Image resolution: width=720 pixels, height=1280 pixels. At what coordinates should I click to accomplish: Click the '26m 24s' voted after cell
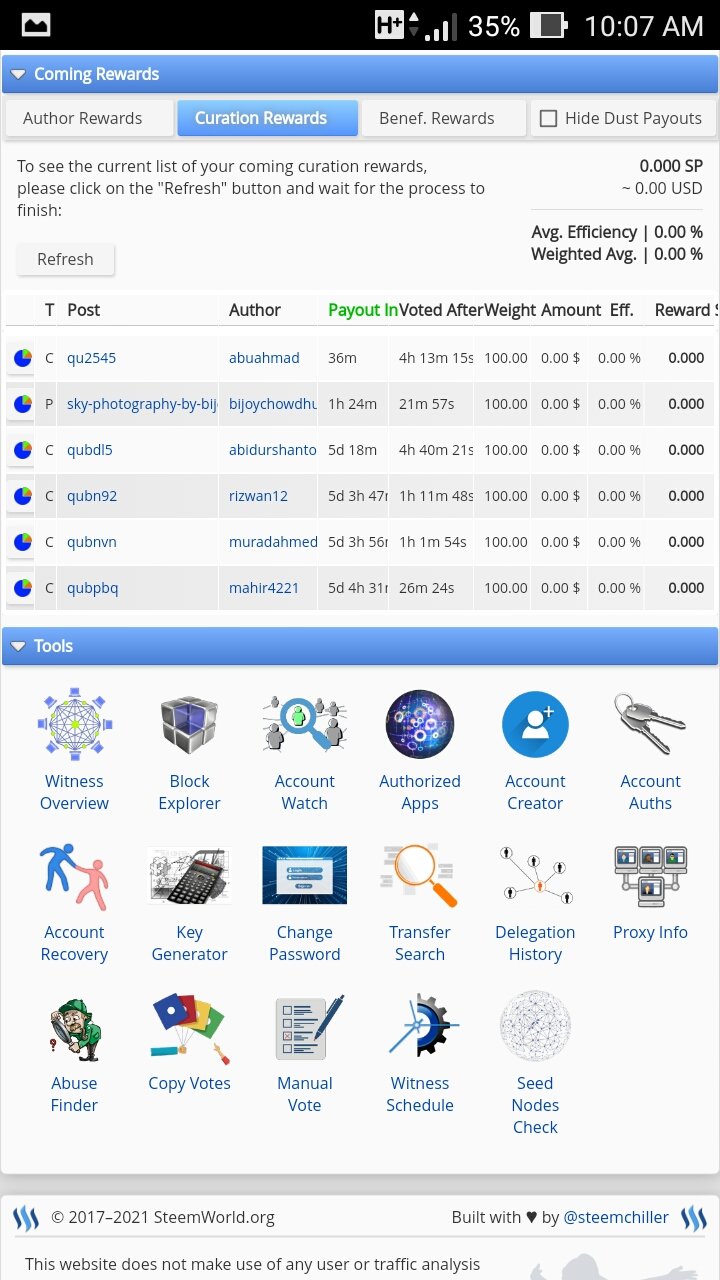(426, 588)
